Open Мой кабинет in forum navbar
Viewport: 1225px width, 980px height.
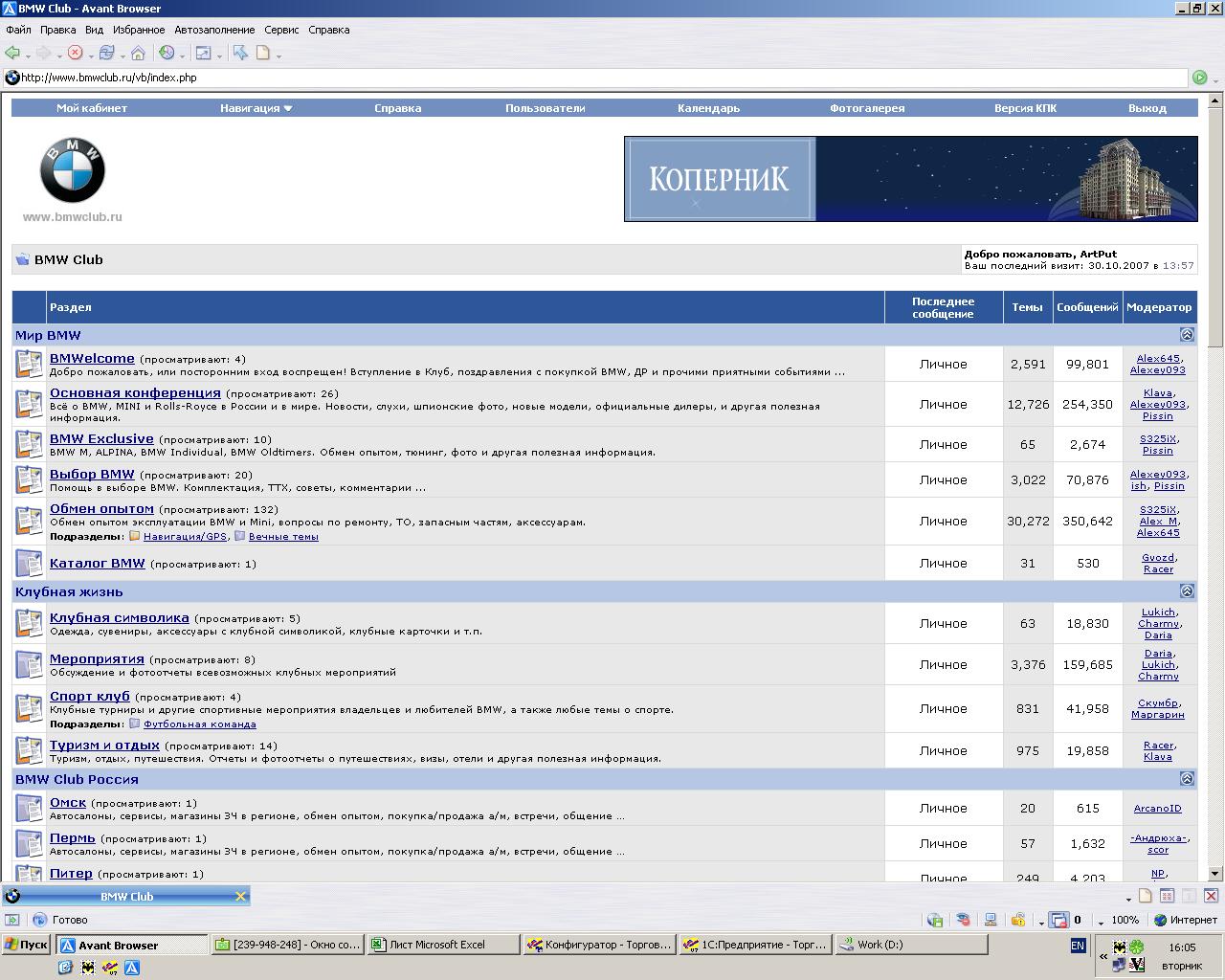92,108
